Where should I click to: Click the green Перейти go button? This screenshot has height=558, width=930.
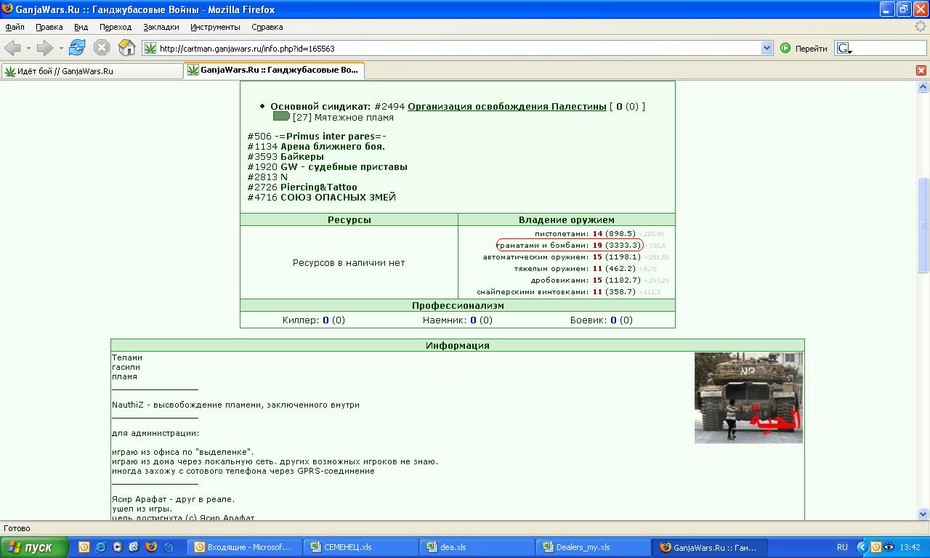pyautogui.click(x=804, y=48)
